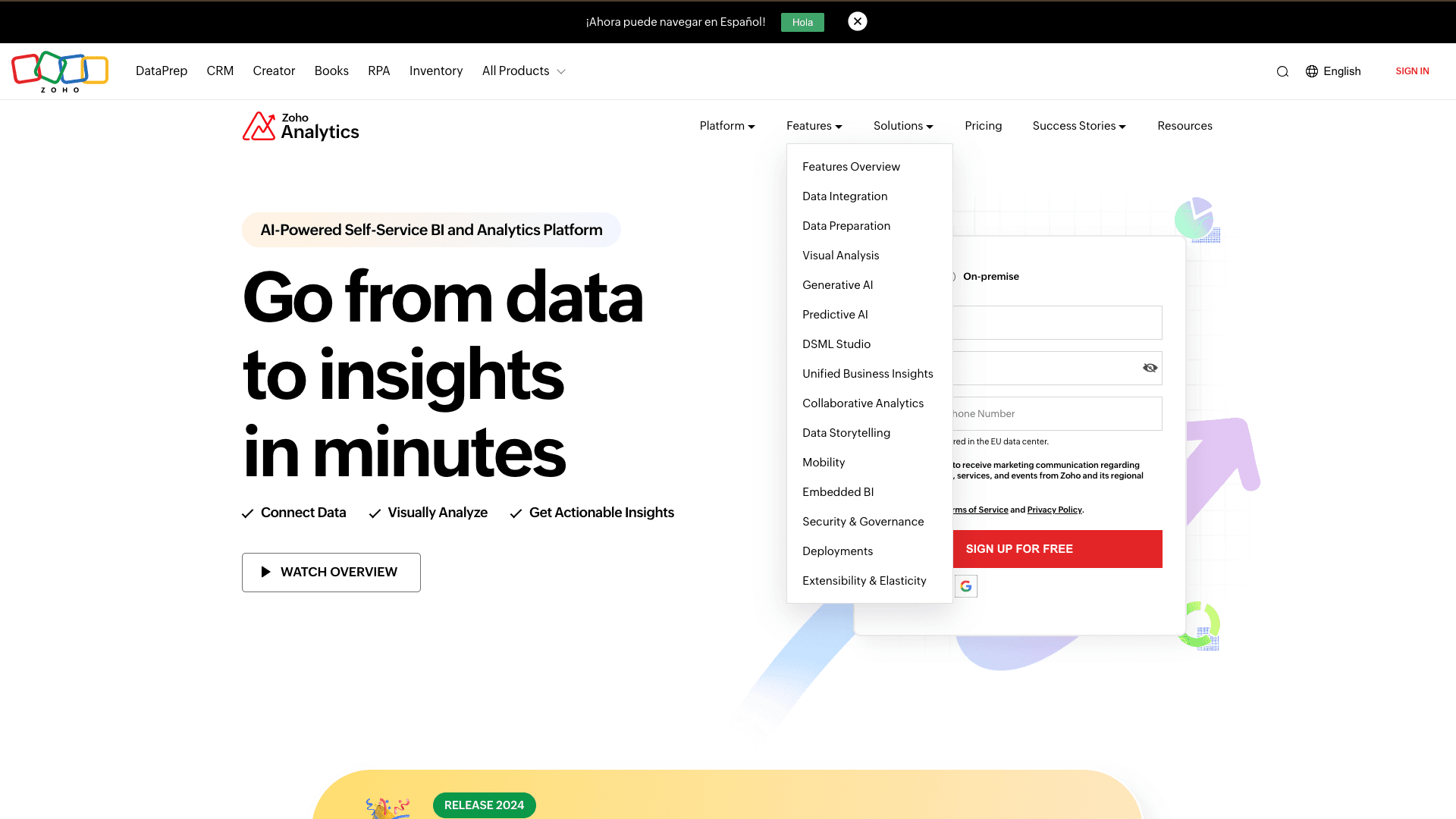Choose Embedded BI entry
The width and height of the screenshot is (1456, 819).
[838, 492]
